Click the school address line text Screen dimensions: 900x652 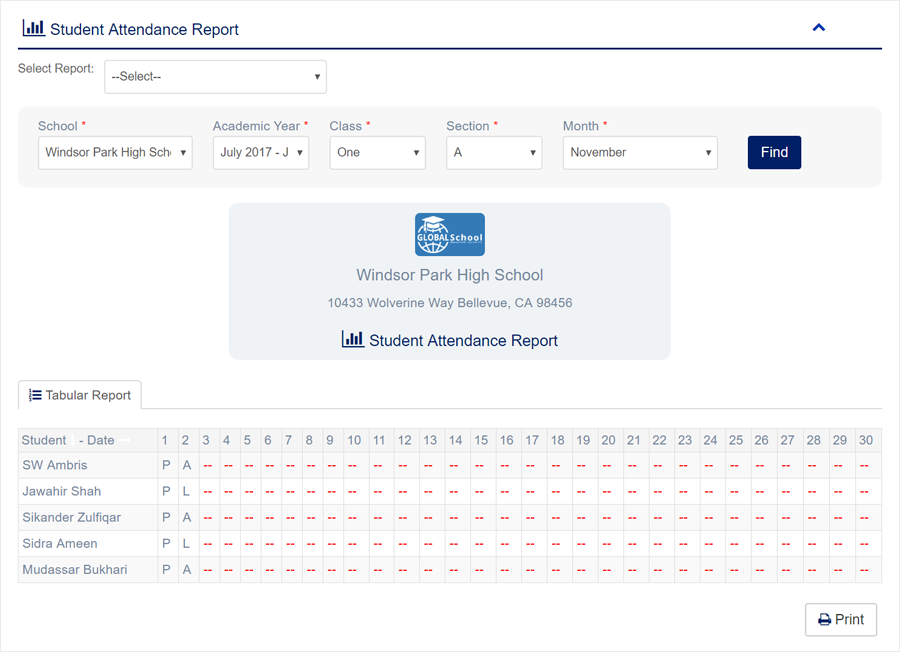(x=450, y=303)
